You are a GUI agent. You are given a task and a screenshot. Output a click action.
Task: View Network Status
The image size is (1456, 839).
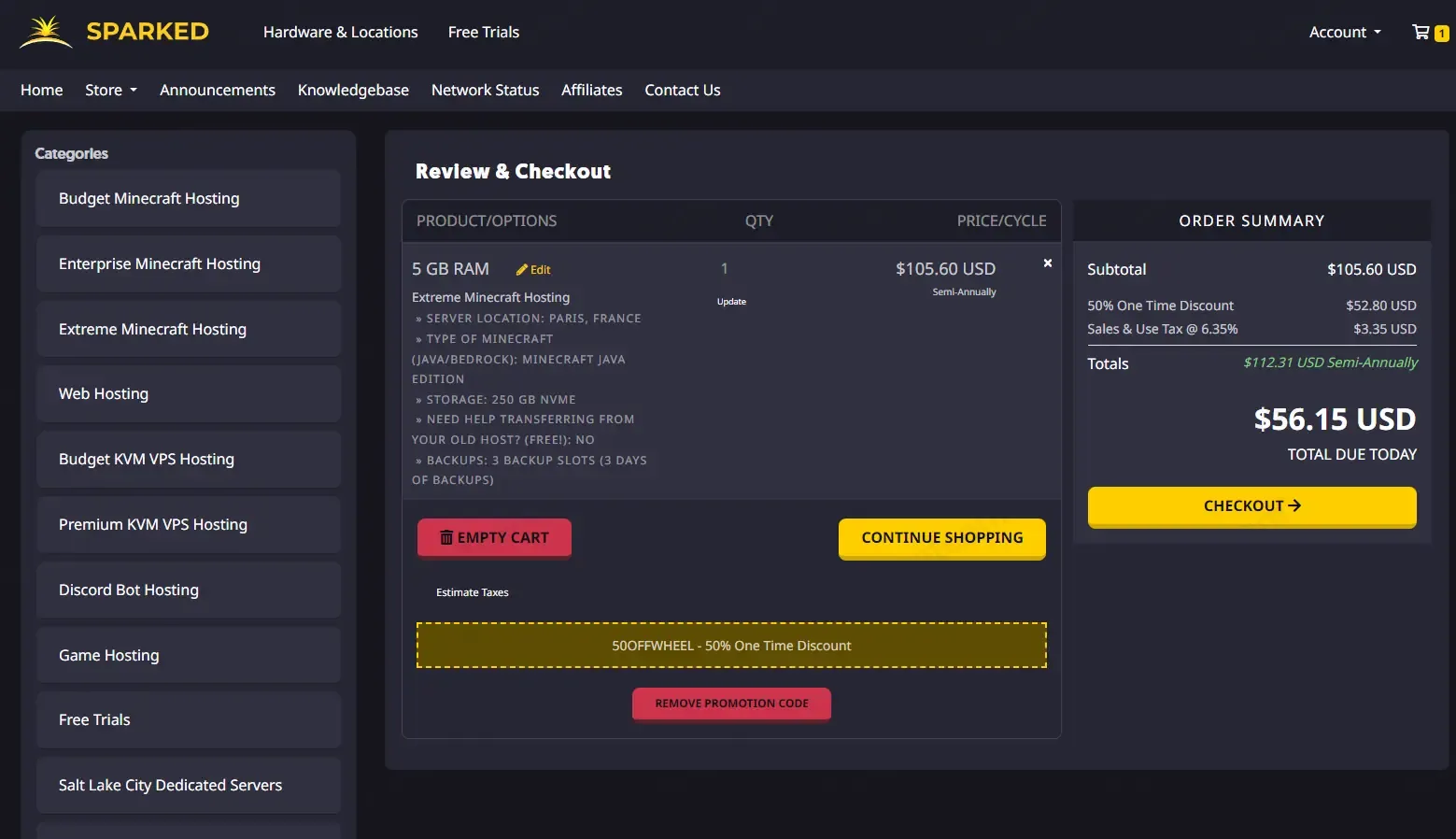(x=486, y=90)
